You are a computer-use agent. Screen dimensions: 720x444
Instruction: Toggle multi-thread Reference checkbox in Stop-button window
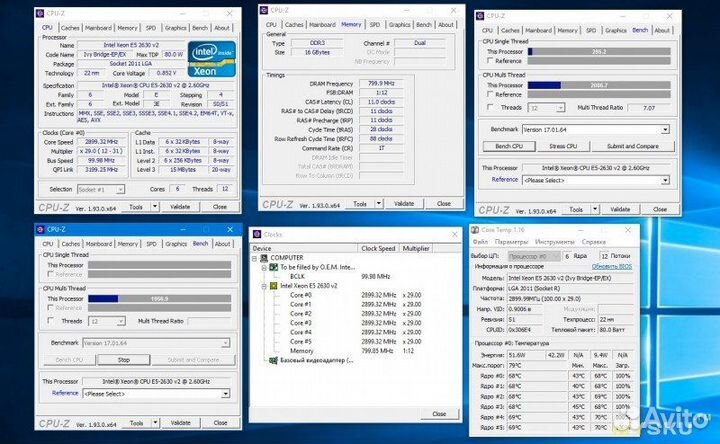click(51, 308)
